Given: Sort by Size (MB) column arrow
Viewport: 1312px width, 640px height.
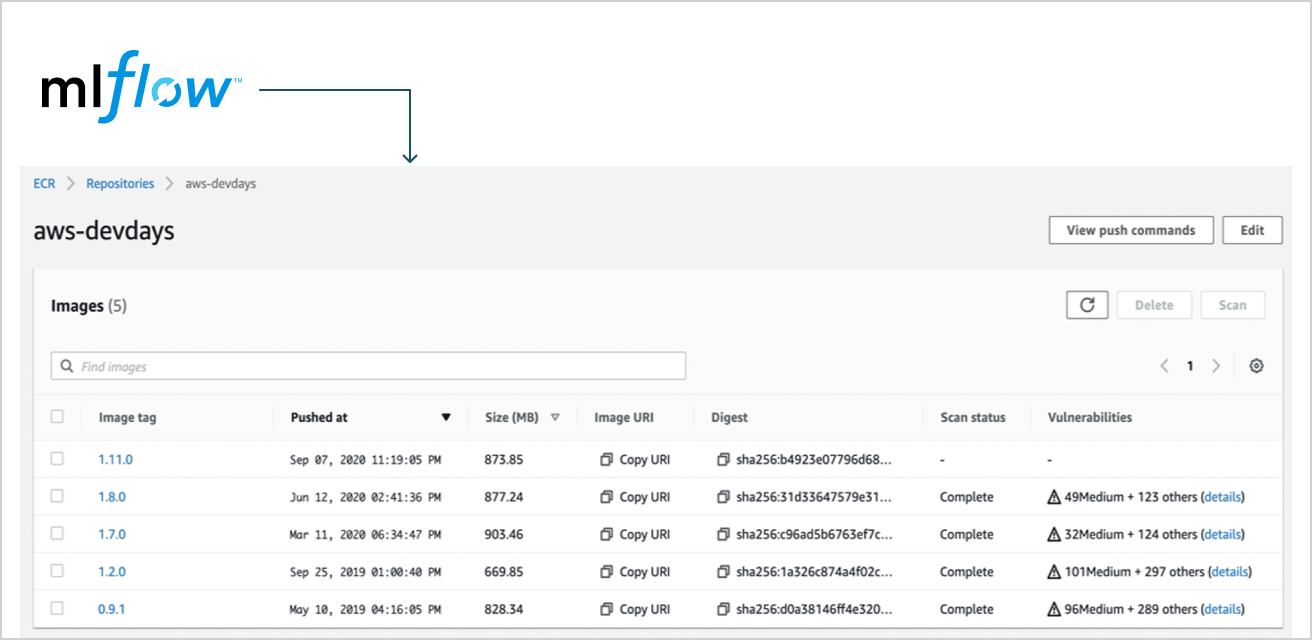Looking at the screenshot, I should click(x=555, y=418).
